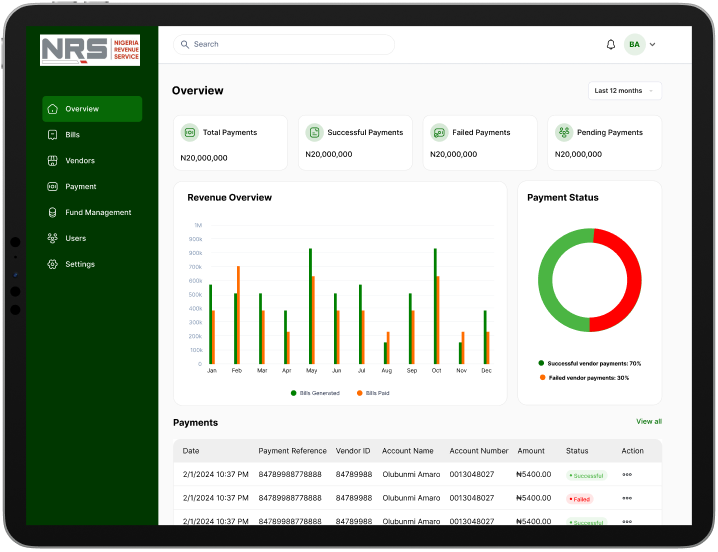Click the notification bell icon
This screenshot has height=552, width=718.
[611, 44]
